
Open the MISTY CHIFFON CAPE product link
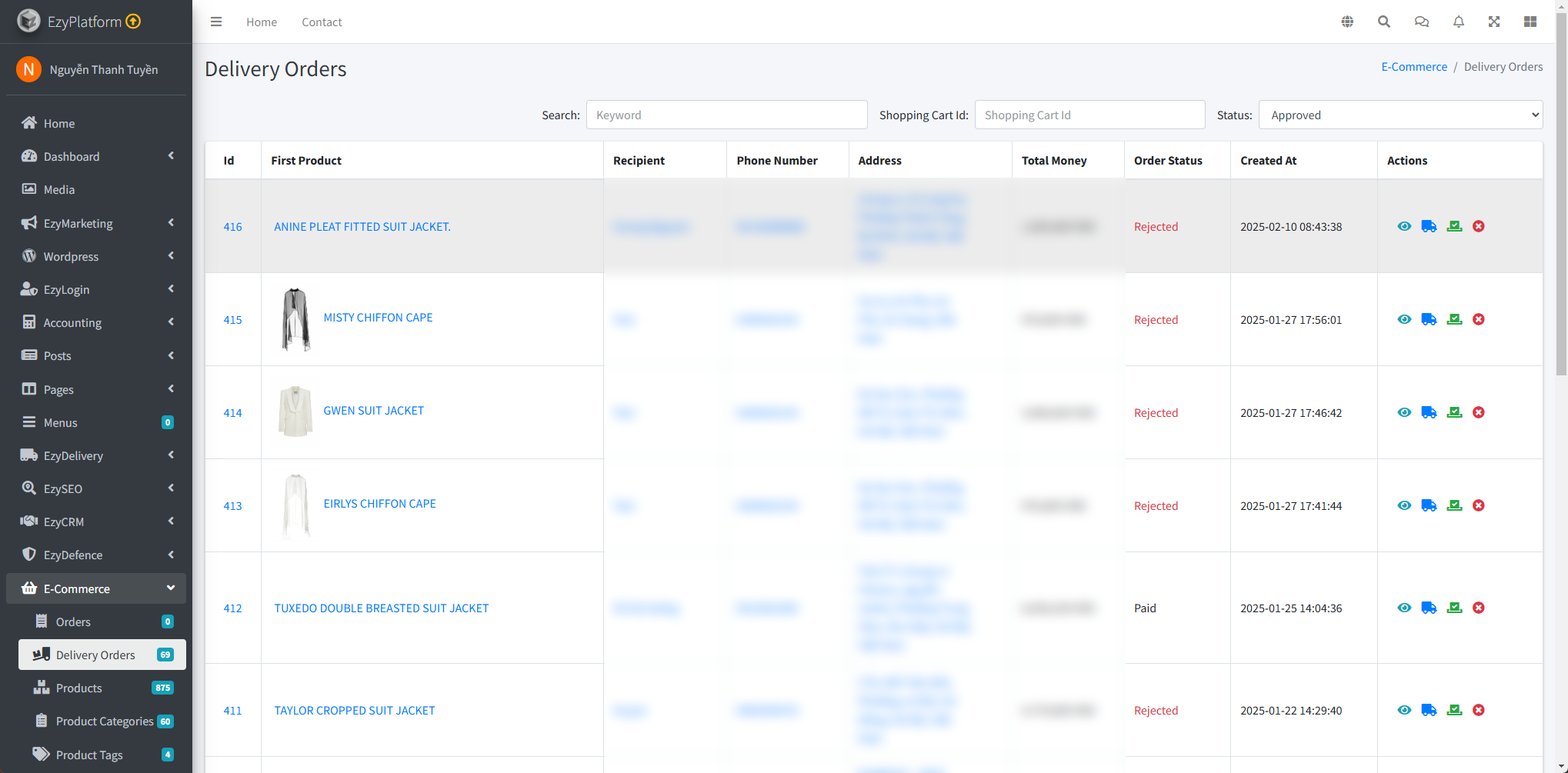point(378,318)
